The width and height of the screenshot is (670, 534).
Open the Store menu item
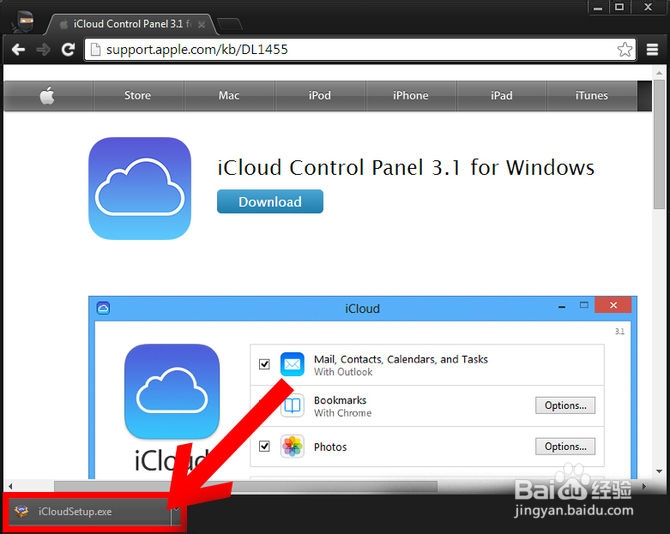click(138, 95)
